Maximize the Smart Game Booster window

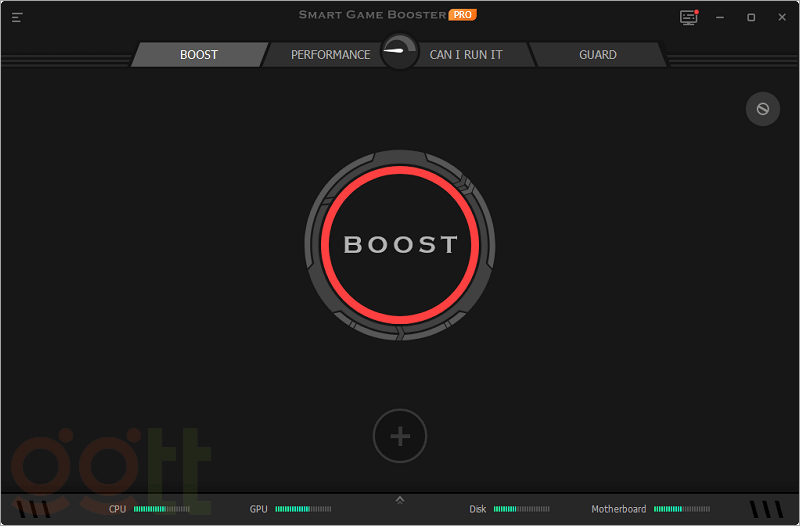pyautogui.click(x=751, y=18)
